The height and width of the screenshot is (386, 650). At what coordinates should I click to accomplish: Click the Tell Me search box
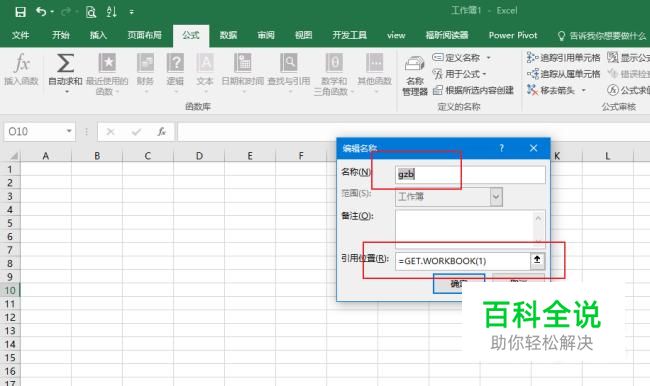(602, 36)
